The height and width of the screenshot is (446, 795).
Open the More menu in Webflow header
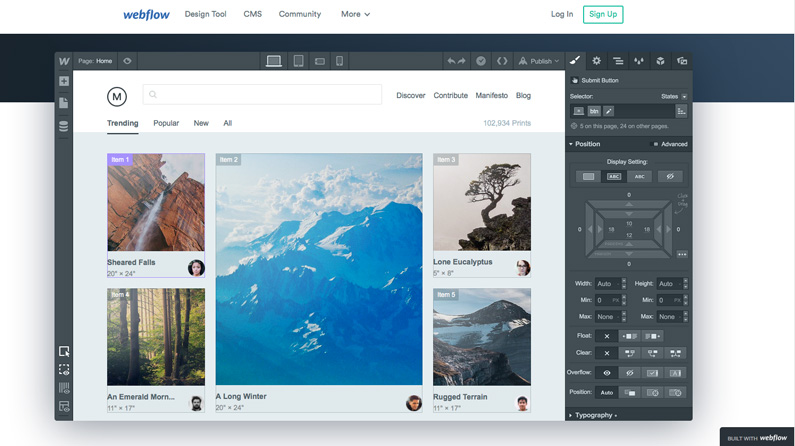(355, 14)
